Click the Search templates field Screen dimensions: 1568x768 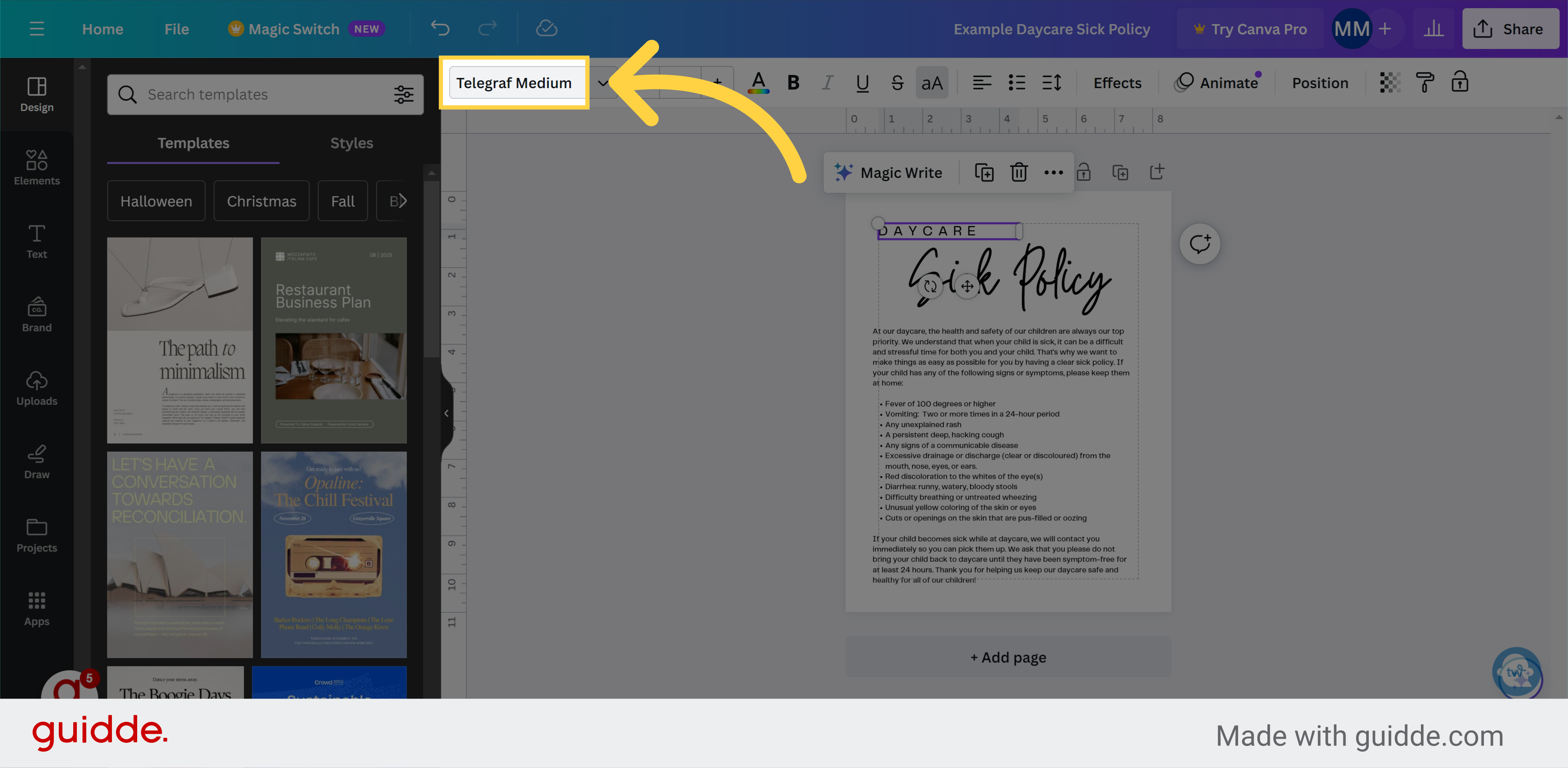pos(265,94)
